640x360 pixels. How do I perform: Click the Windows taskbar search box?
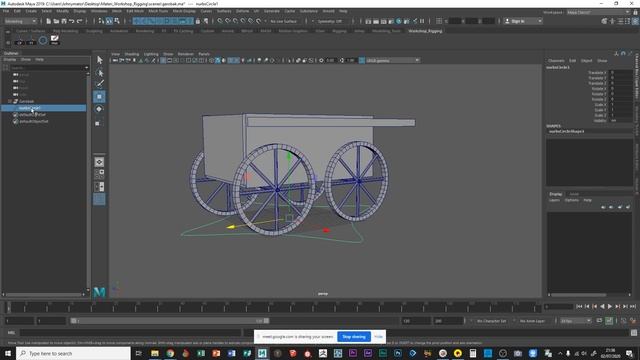coord(73,353)
